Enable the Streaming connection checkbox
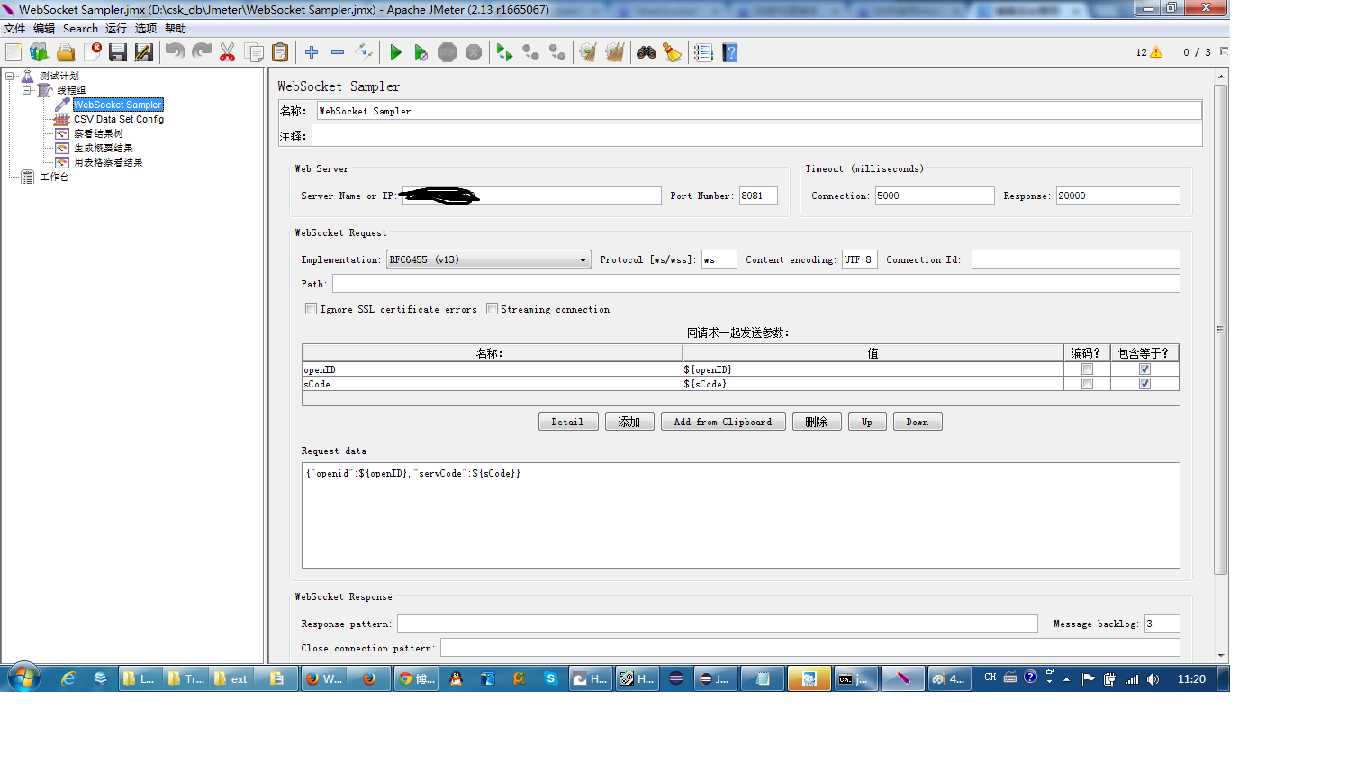1366x768 pixels. pyautogui.click(x=492, y=309)
